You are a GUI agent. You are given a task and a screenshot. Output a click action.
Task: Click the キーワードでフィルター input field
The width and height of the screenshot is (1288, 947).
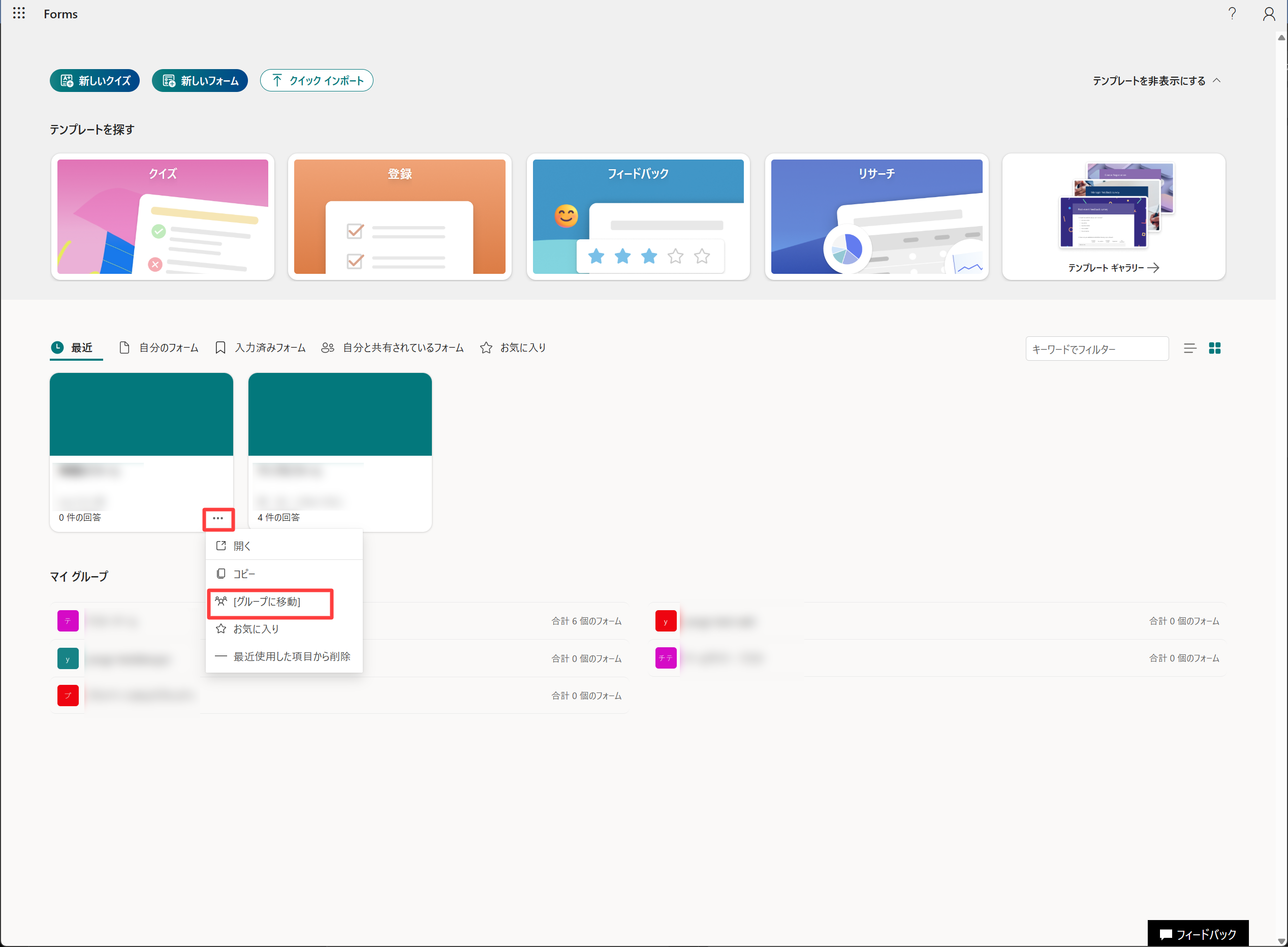pos(1096,349)
